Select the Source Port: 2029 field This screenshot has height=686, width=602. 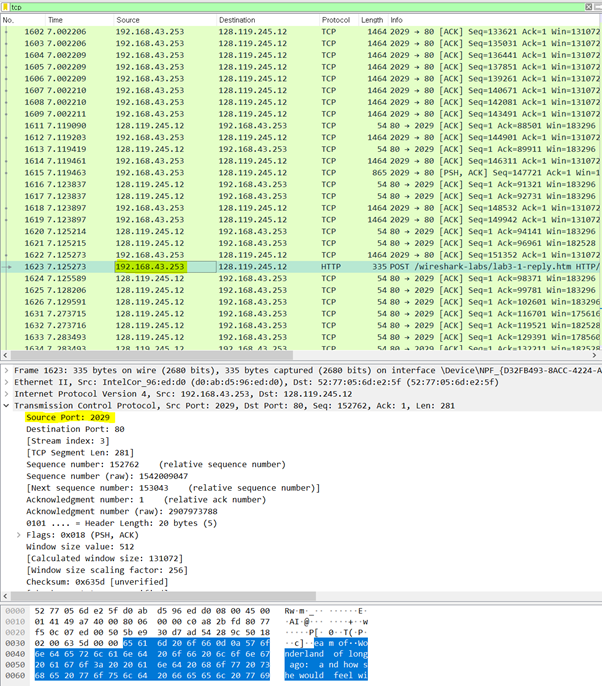(68, 417)
